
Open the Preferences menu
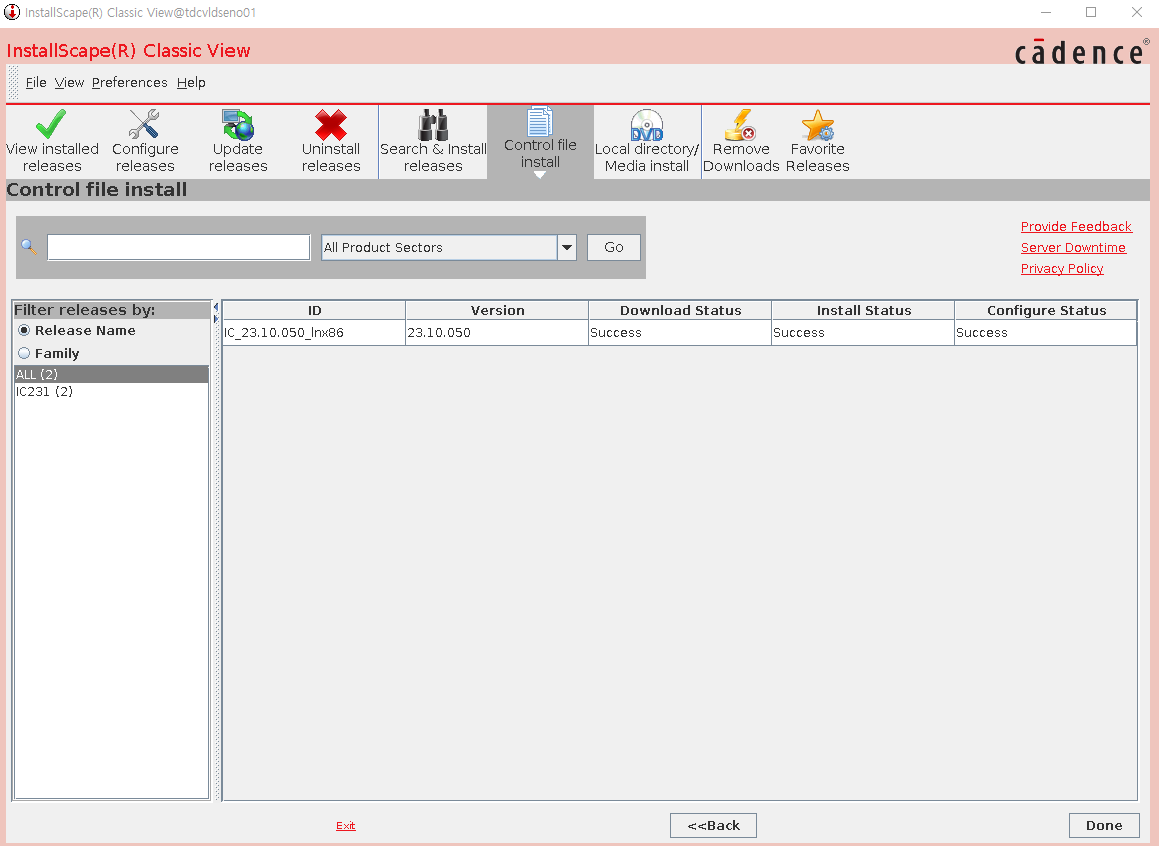tap(130, 83)
